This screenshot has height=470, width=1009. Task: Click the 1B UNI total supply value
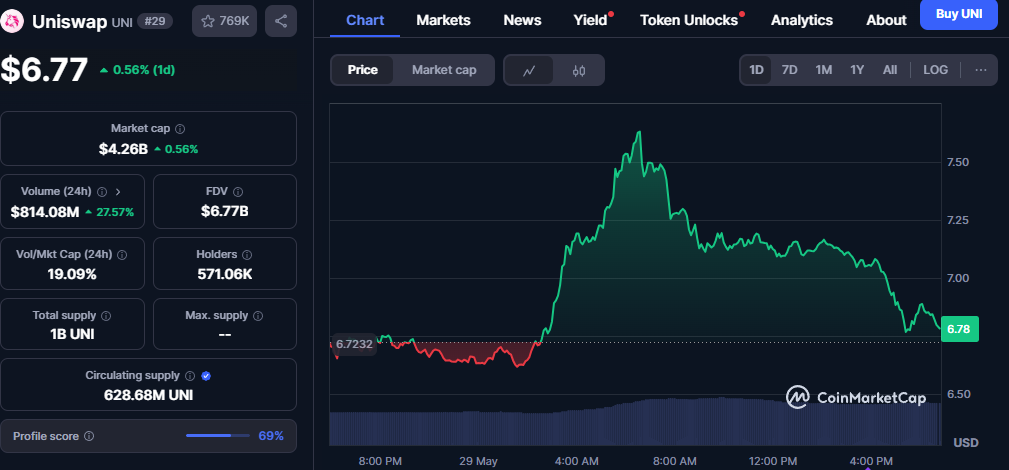72,335
